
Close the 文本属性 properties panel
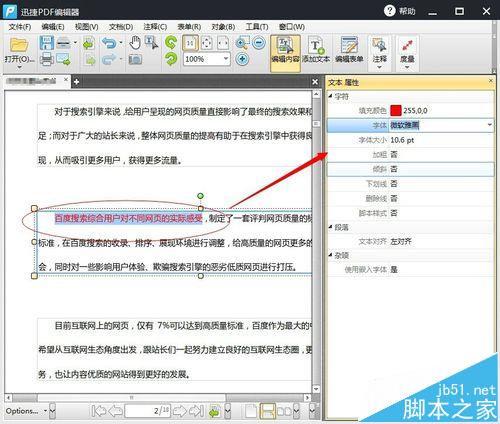click(x=491, y=81)
